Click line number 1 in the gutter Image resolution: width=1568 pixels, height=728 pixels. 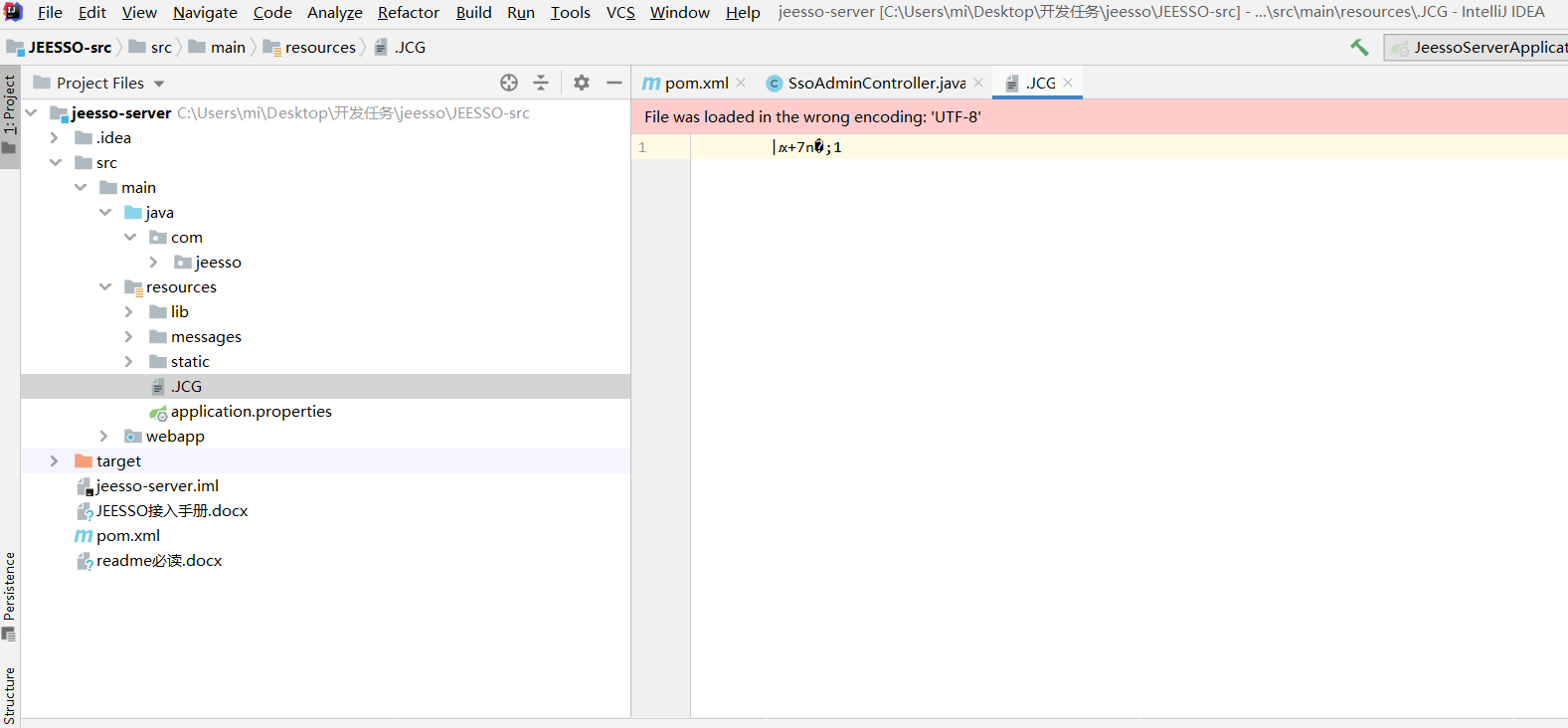(642, 147)
